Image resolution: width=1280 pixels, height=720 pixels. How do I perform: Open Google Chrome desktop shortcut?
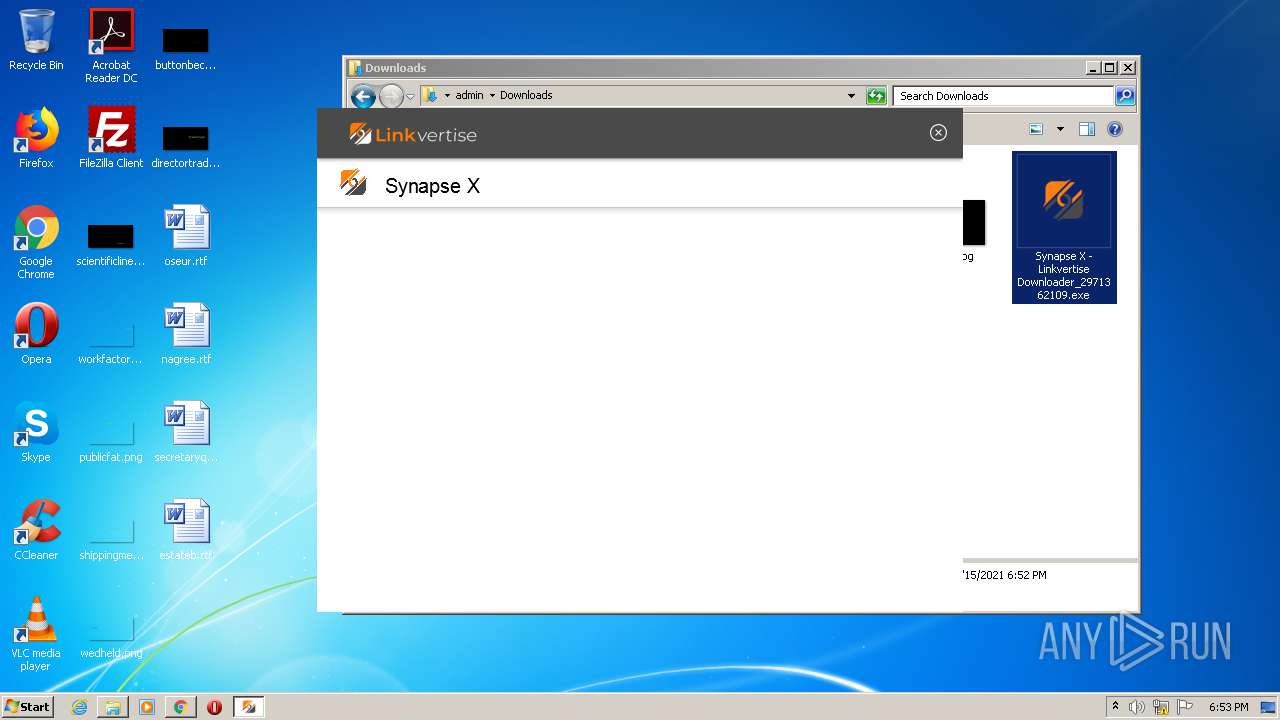click(36, 243)
